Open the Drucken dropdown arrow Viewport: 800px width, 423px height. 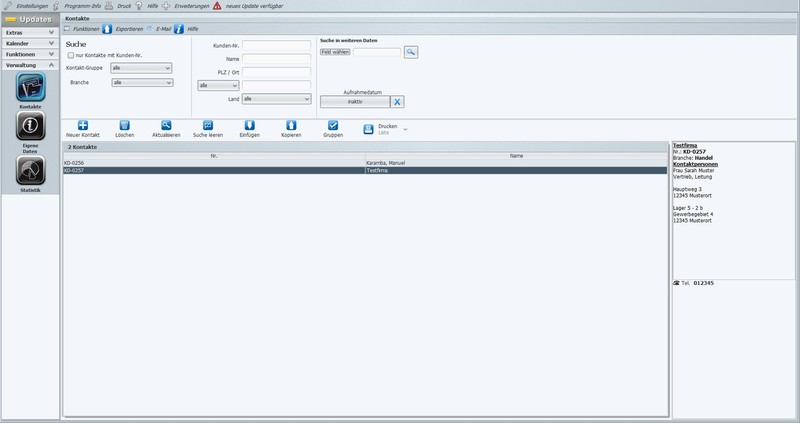pos(405,130)
